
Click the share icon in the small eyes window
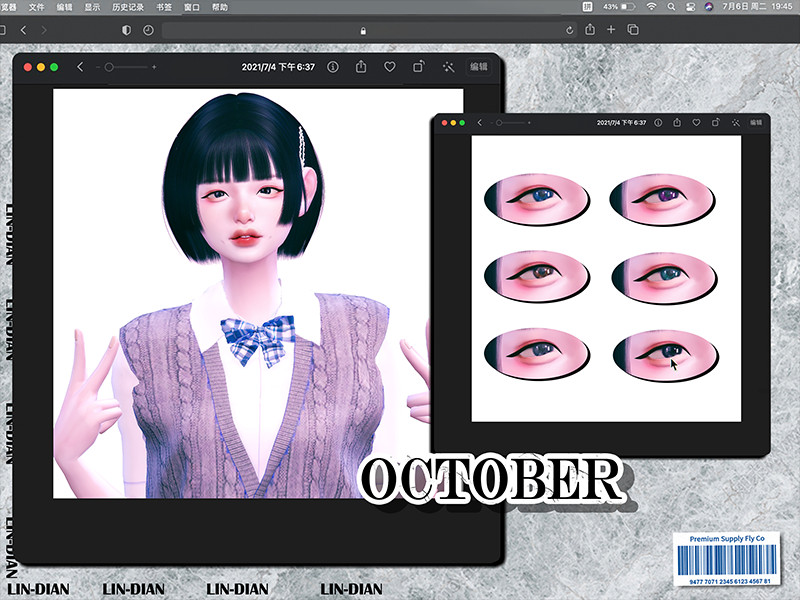tap(677, 122)
